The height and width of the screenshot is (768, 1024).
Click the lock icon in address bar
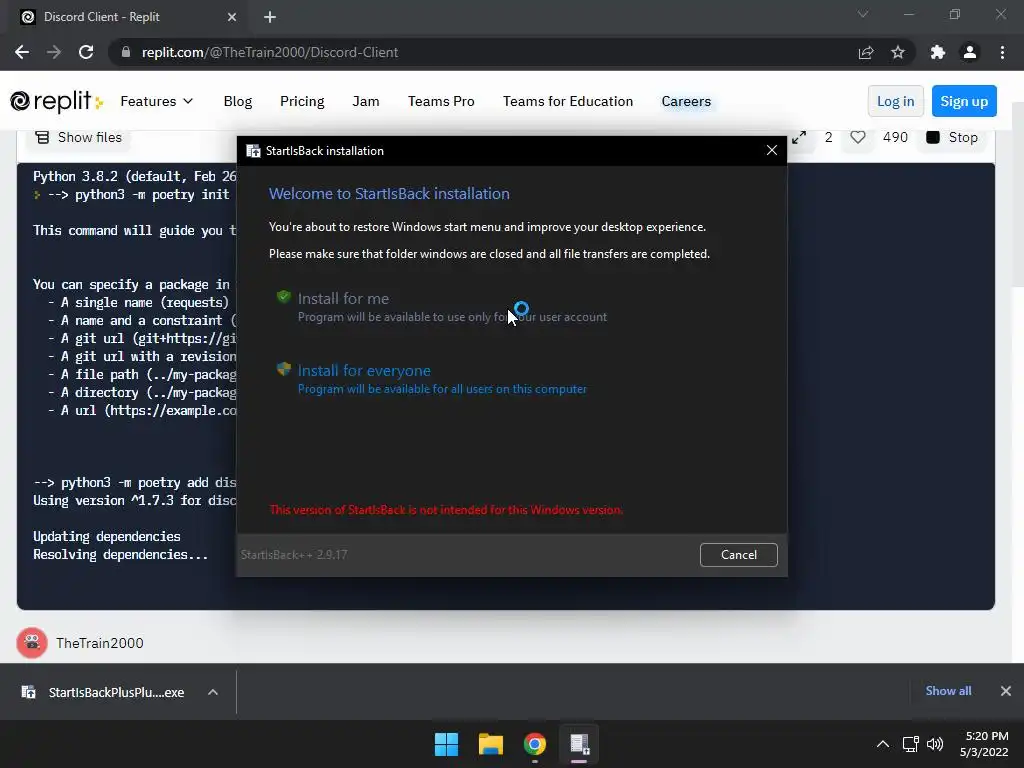pos(126,52)
